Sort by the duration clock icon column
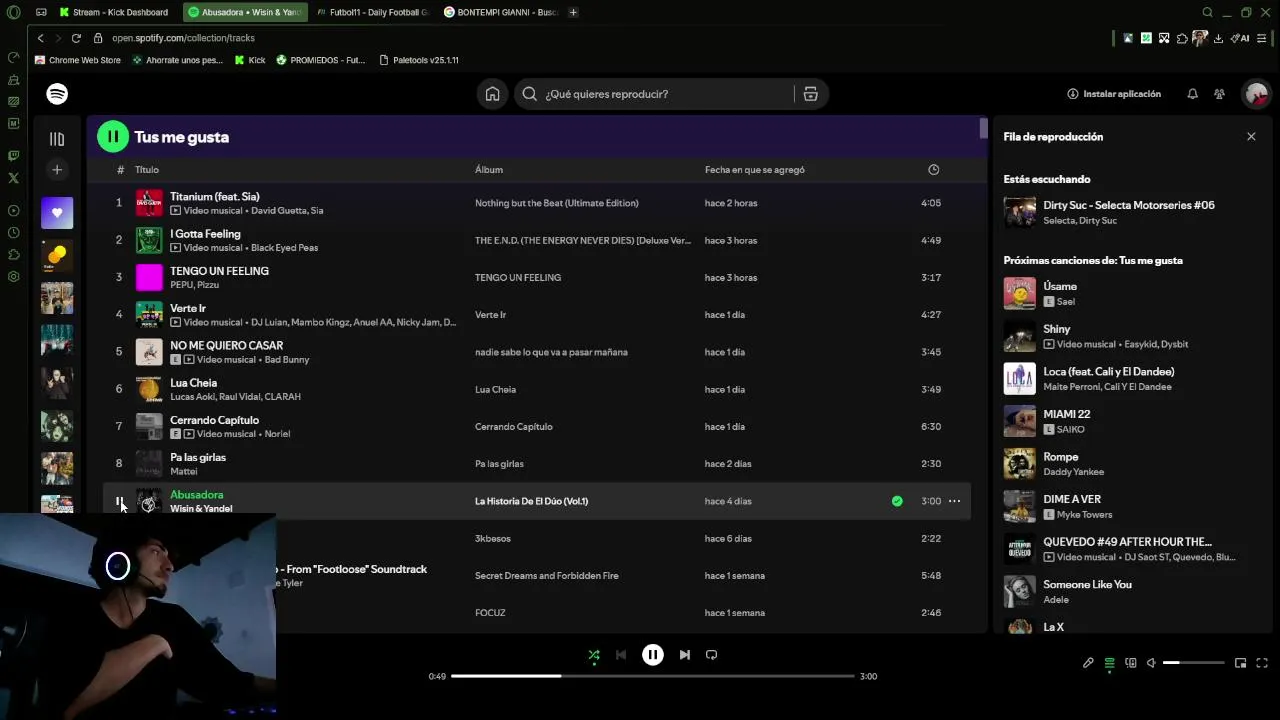 [x=933, y=170]
